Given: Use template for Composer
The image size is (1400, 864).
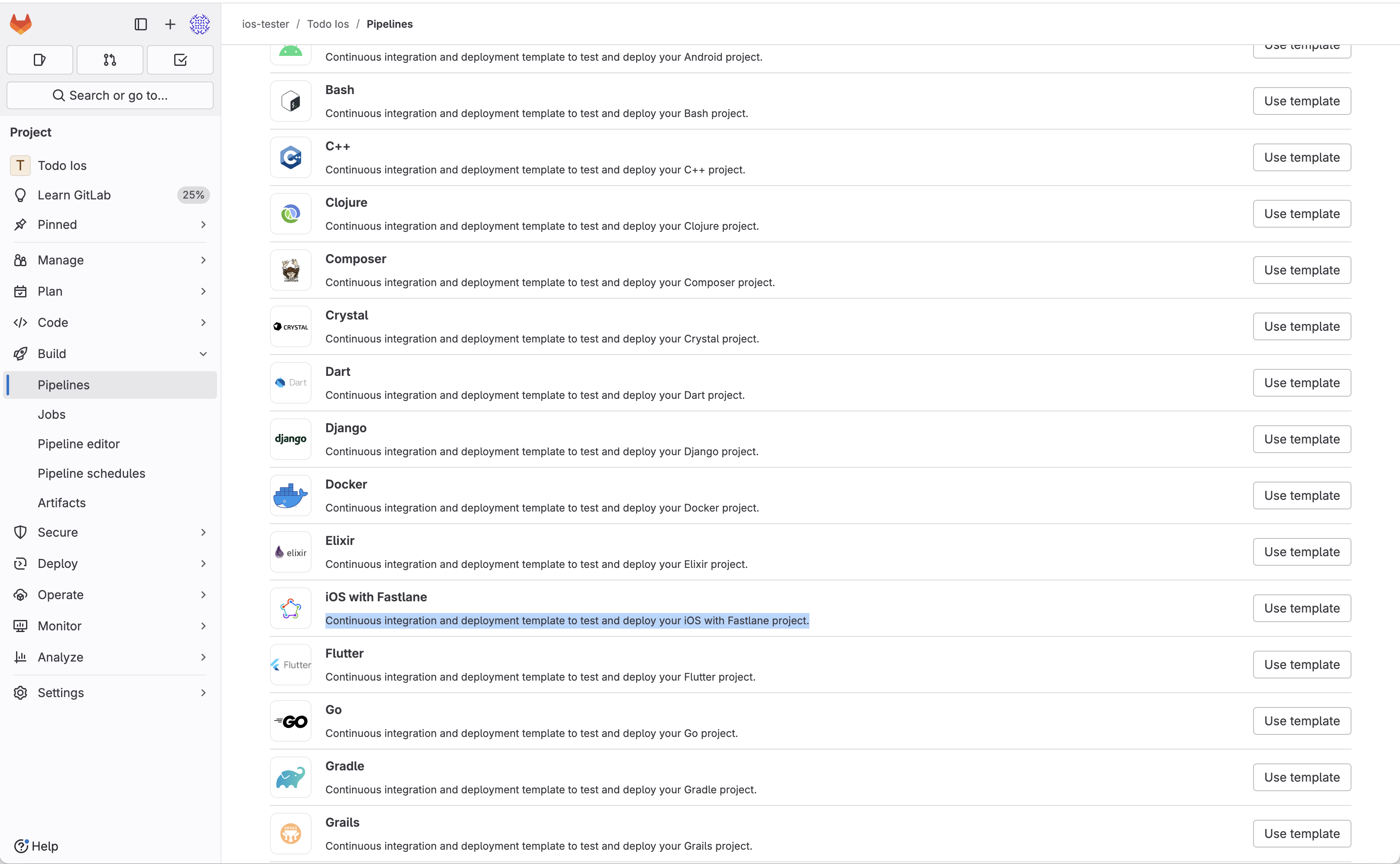Looking at the screenshot, I should pyautogui.click(x=1302, y=270).
